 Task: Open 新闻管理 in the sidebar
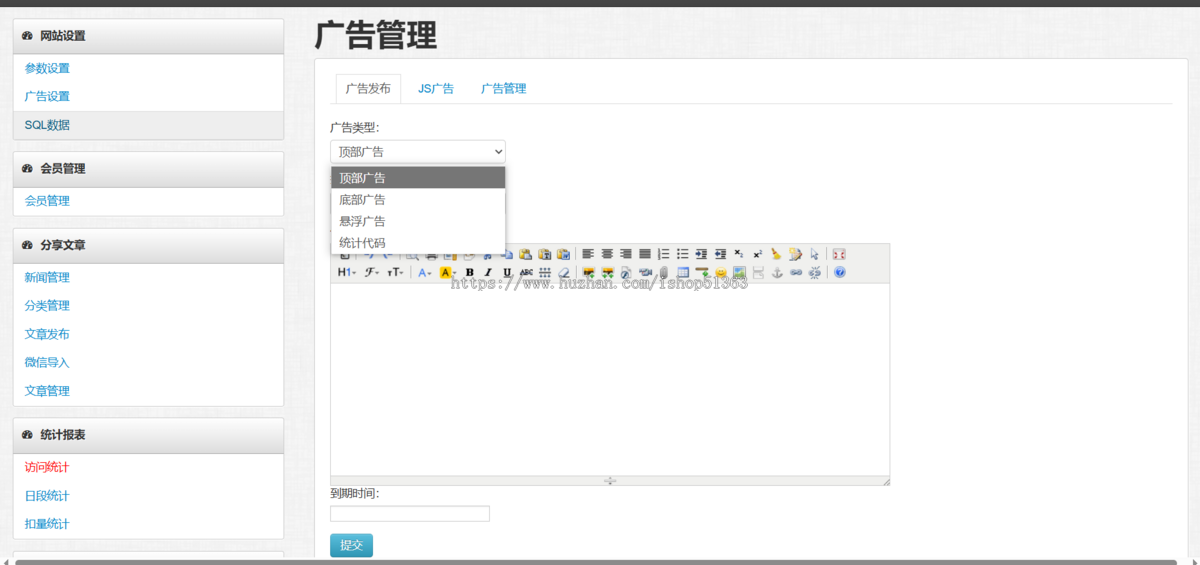coord(47,278)
